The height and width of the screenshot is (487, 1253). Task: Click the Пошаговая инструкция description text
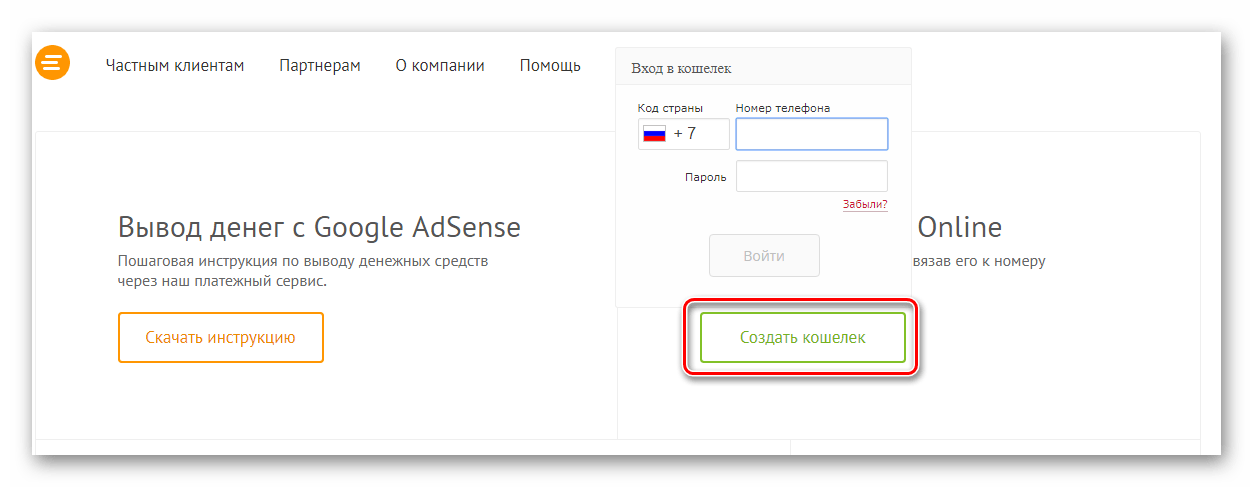[x=301, y=271]
